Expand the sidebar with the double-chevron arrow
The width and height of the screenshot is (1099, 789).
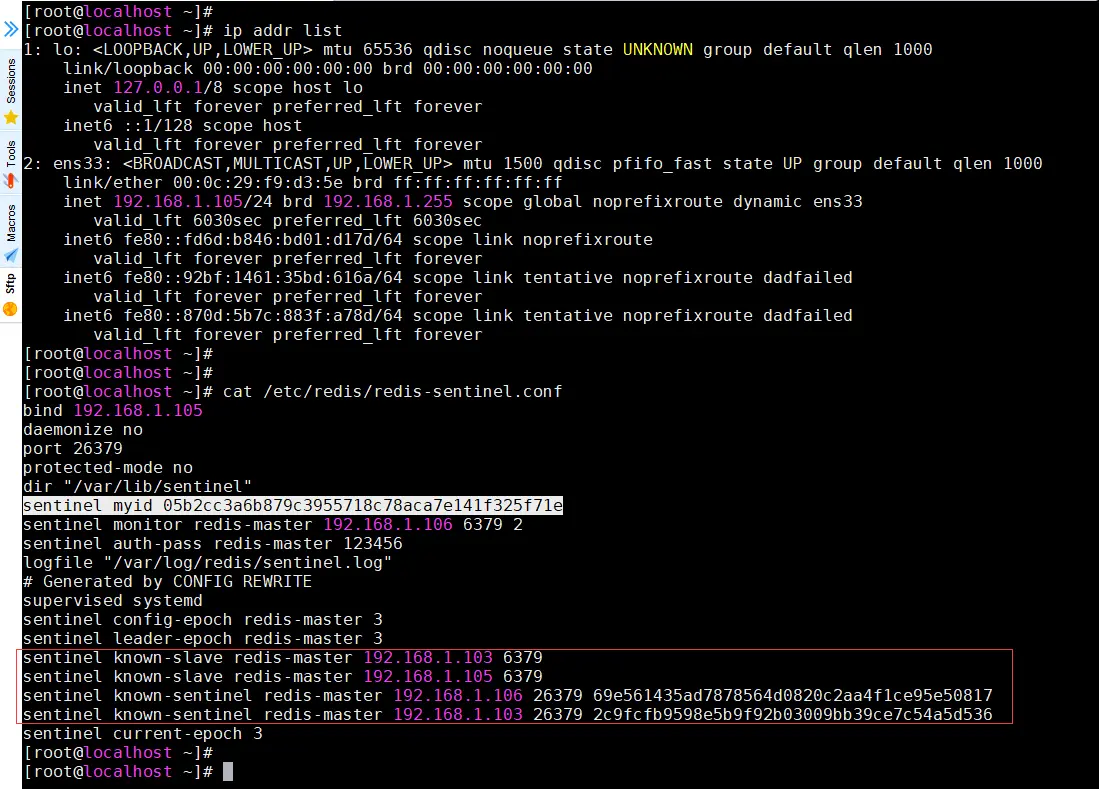click(x=11, y=29)
